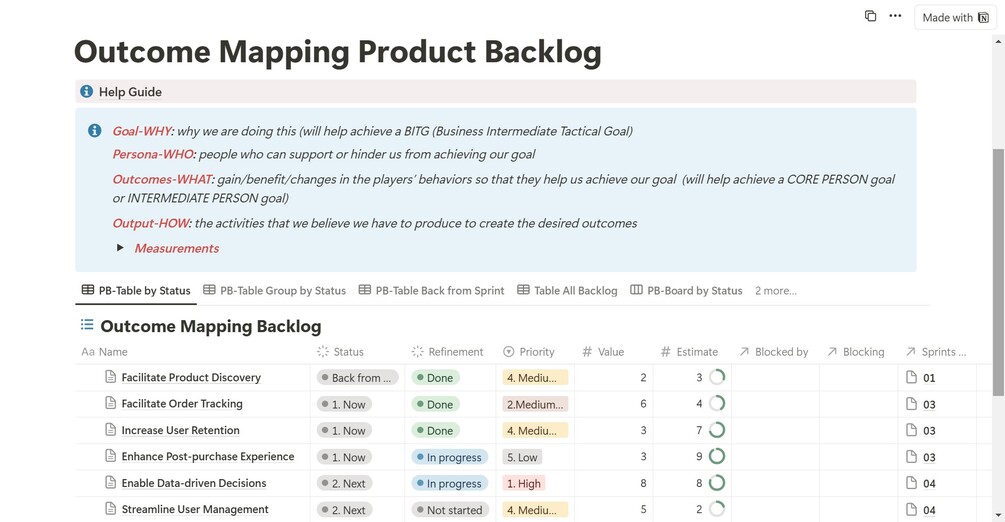The height and width of the screenshot is (522, 1005).
Task: Click the High priority tag
Action: (524, 484)
